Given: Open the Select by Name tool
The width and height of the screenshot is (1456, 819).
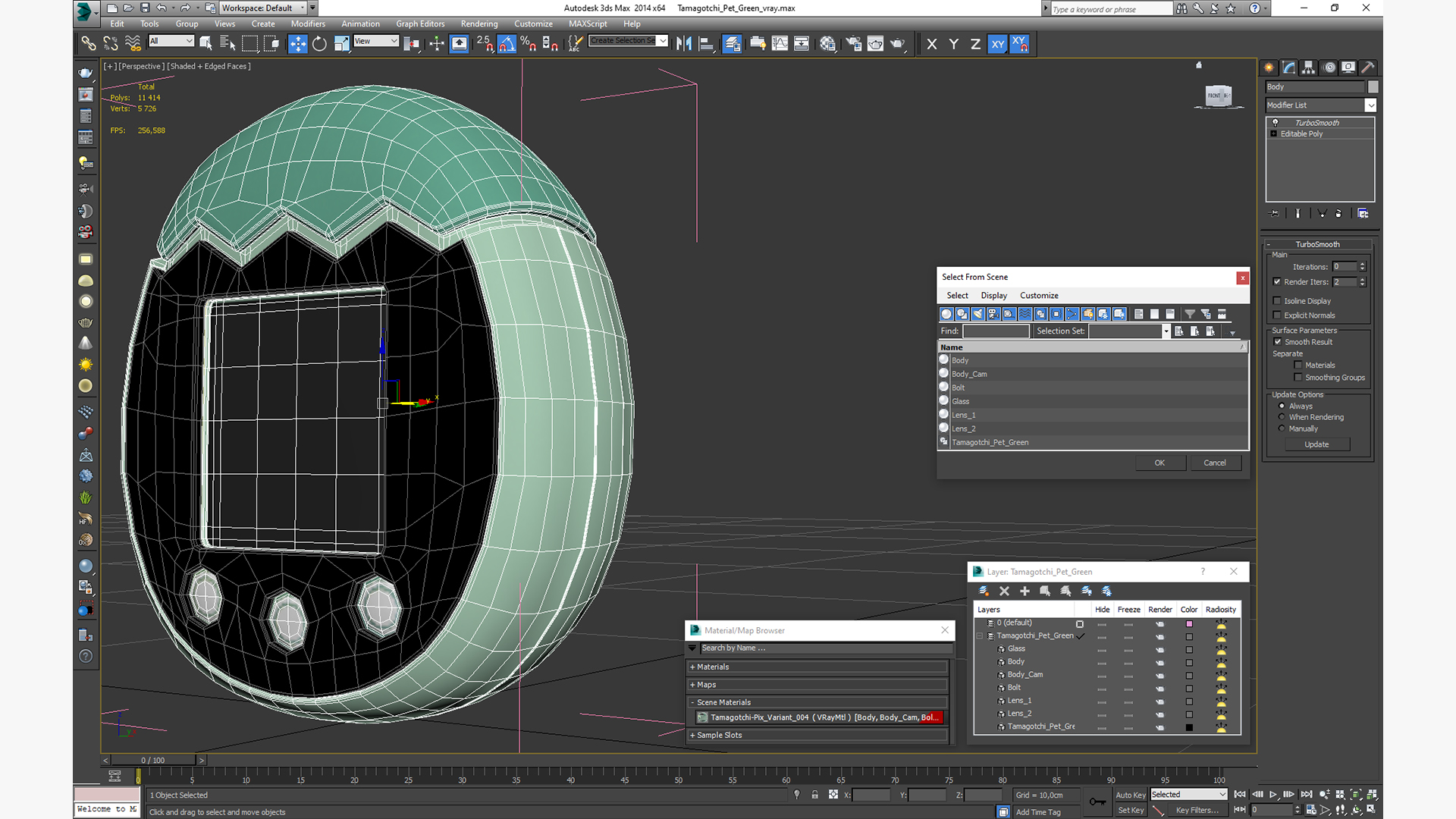Looking at the screenshot, I should click(x=227, y=44).
